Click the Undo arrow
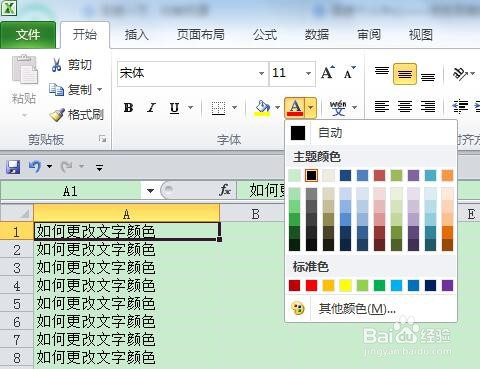Viewport: 480px width, 369px height. 35,167
